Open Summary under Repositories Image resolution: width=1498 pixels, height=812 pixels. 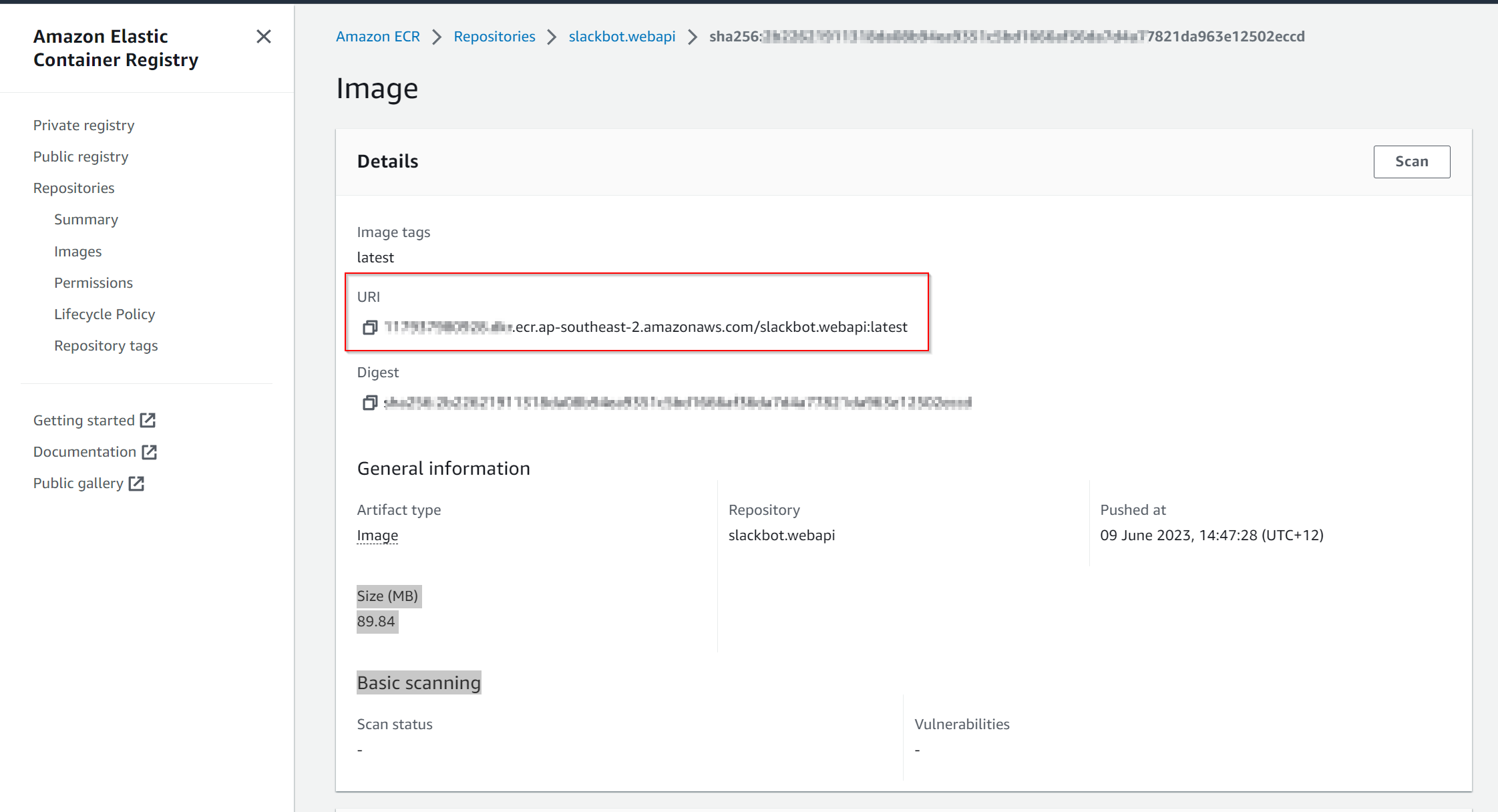click(x=86, y=220)
